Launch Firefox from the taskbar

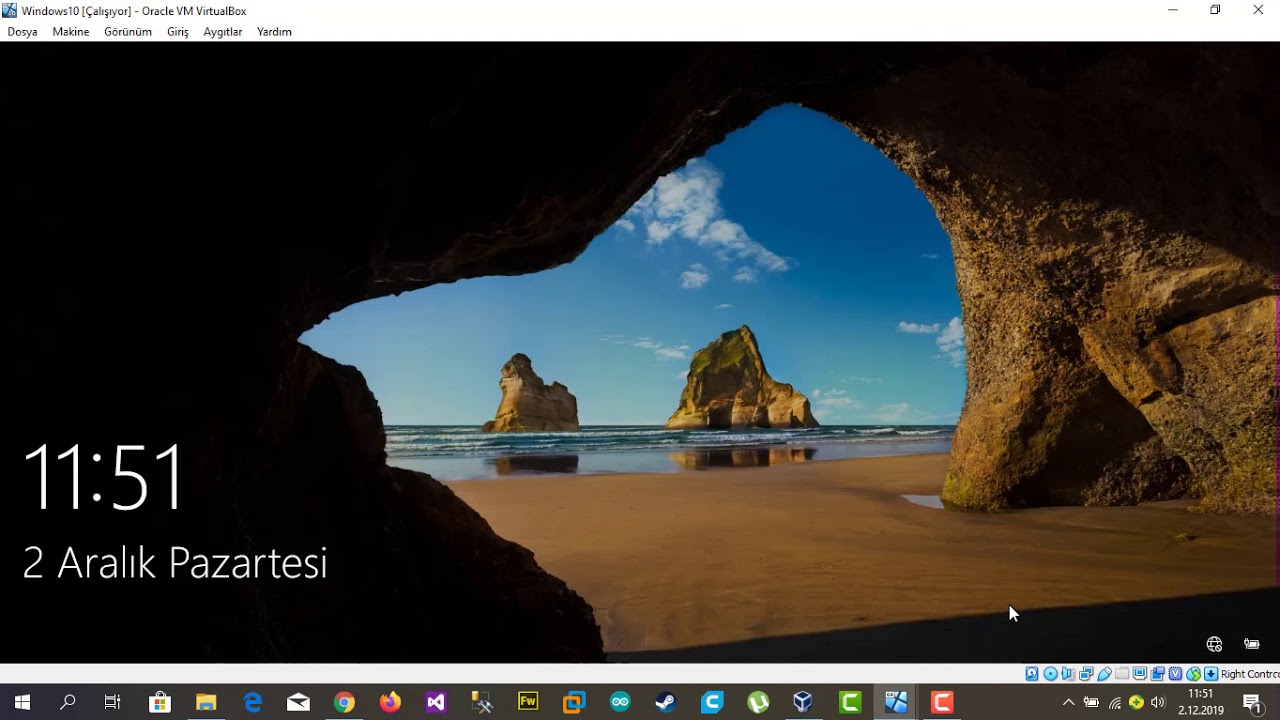tap(390, 702)
